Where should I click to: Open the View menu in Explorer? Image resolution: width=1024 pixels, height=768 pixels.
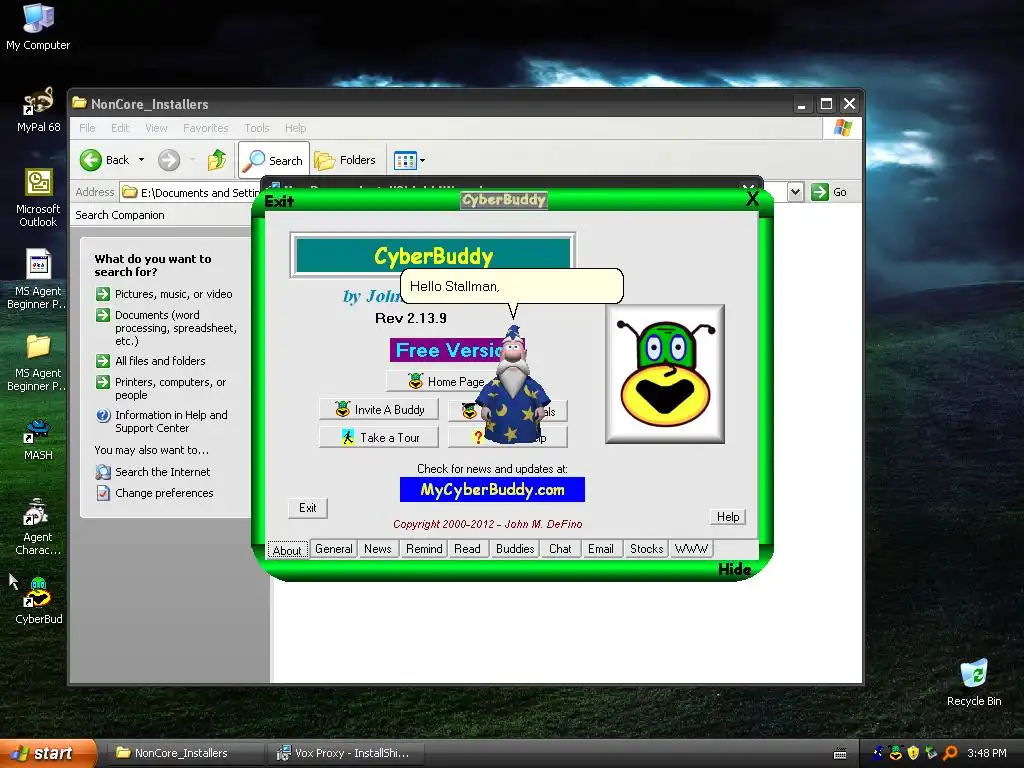click(x=156, y=128)
